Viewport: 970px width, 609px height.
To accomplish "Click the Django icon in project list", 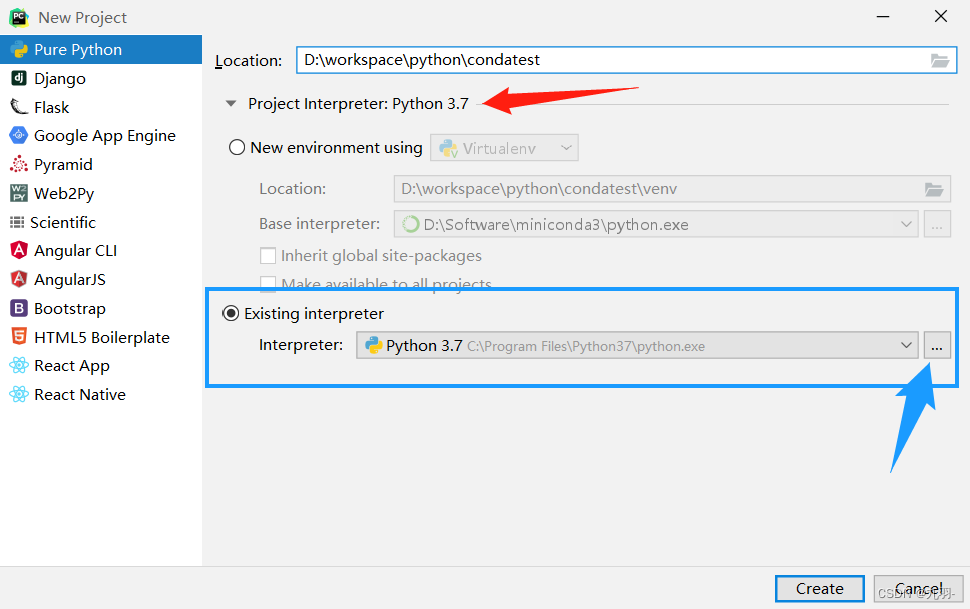I will pyautogui.click(x=19, y=78).
